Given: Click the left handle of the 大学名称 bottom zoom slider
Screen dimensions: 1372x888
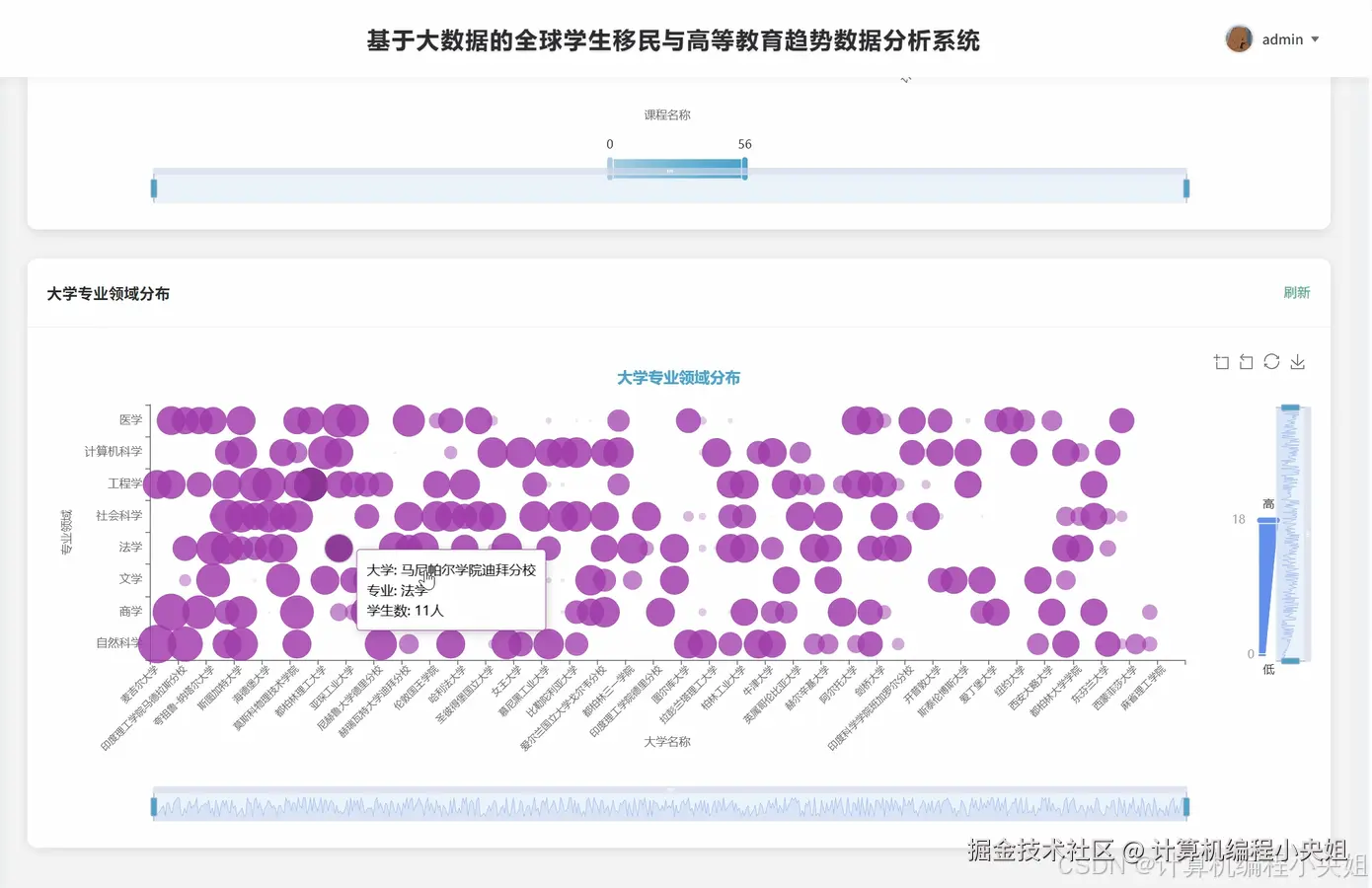Looking at the screenshot, I should 154,807.
